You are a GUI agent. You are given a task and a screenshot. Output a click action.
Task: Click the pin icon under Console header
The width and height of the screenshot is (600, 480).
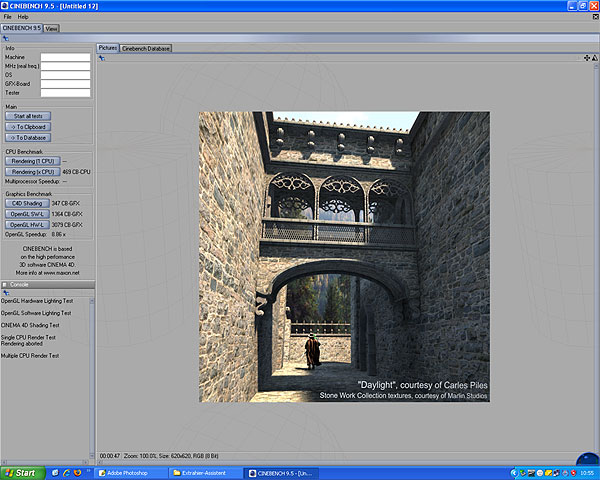click(x=7, y=293)
